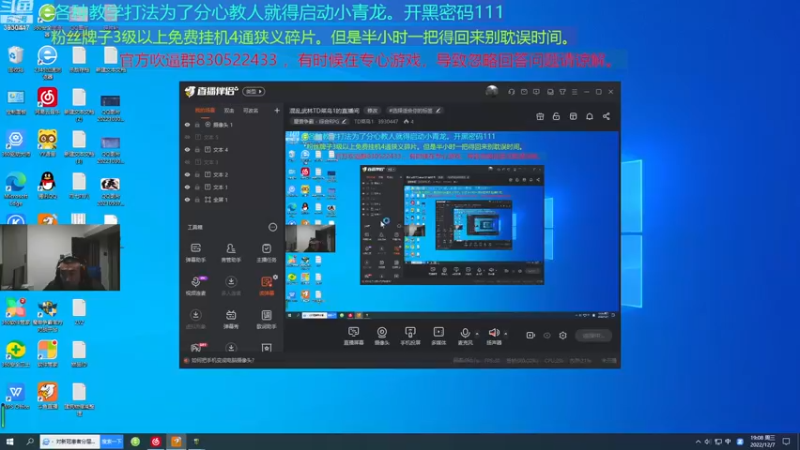The width and height of the screenshot is (800, 450).
Task: Toggle visibility of 全屏 1 source
Action: coord(187,199)
